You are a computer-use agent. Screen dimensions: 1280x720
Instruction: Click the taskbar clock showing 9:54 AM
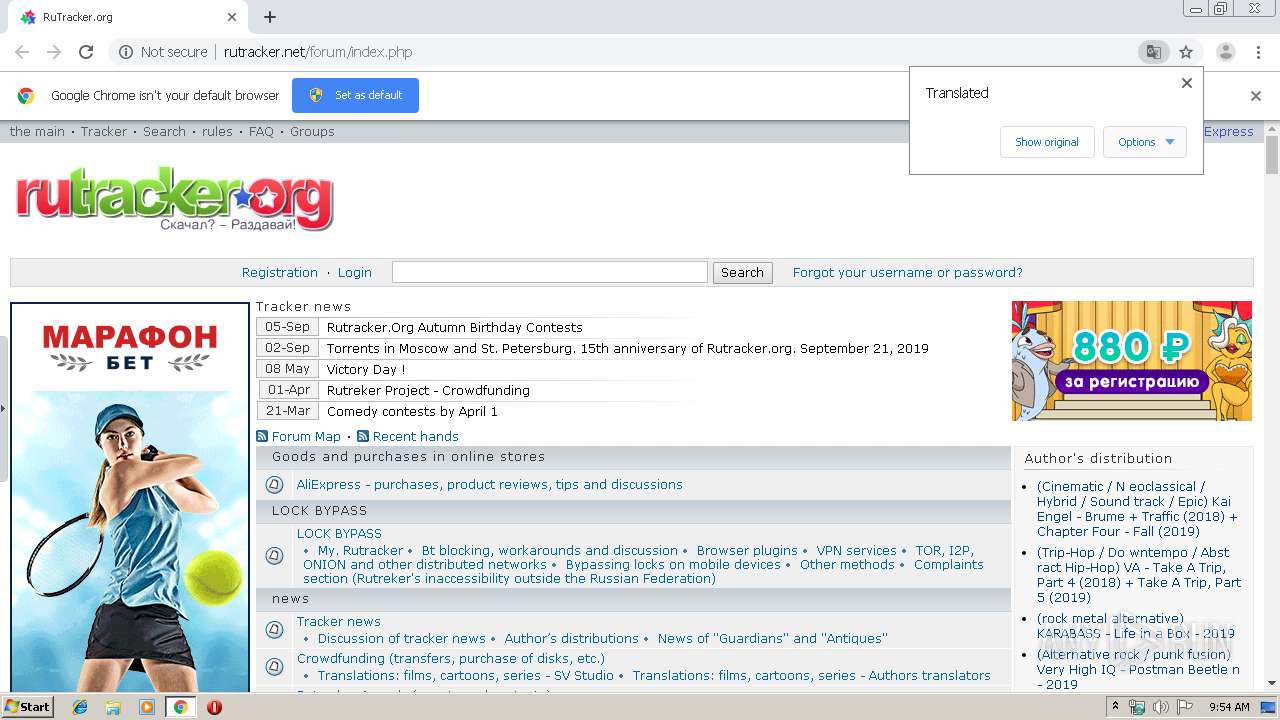click(1229, 707)
